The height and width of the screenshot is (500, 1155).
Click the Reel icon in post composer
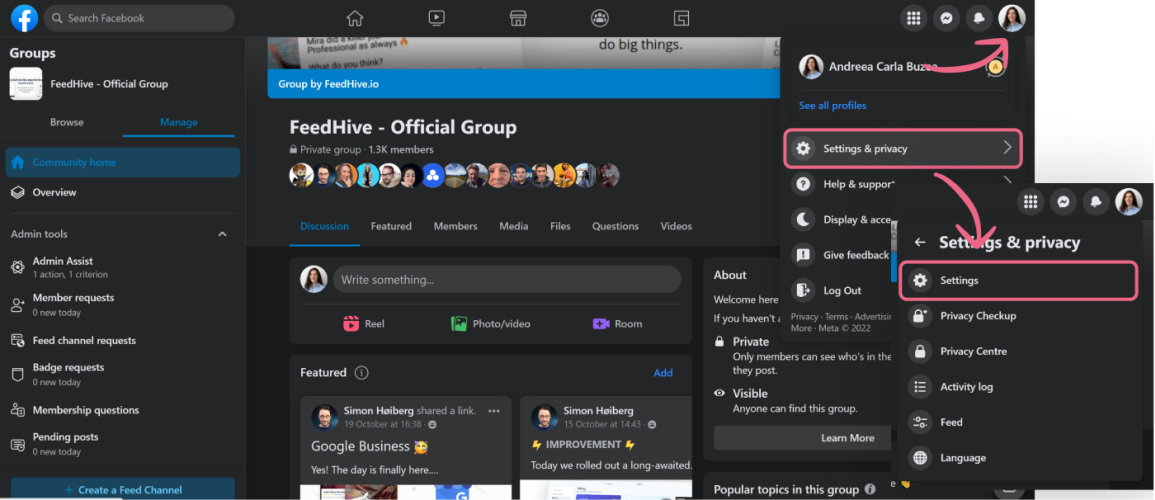[x=352, y=324]
